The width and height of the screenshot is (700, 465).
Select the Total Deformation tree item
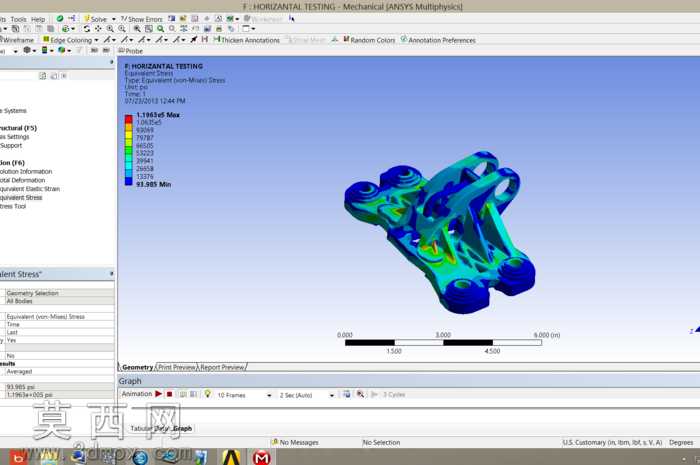pos(22,180)
